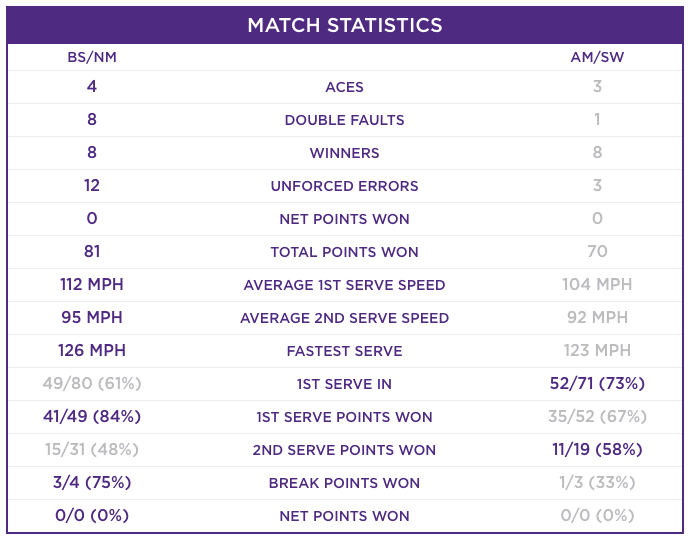Click the 3/4 (75%) break points value
The image size is (692, 541).
click(92, 482)
